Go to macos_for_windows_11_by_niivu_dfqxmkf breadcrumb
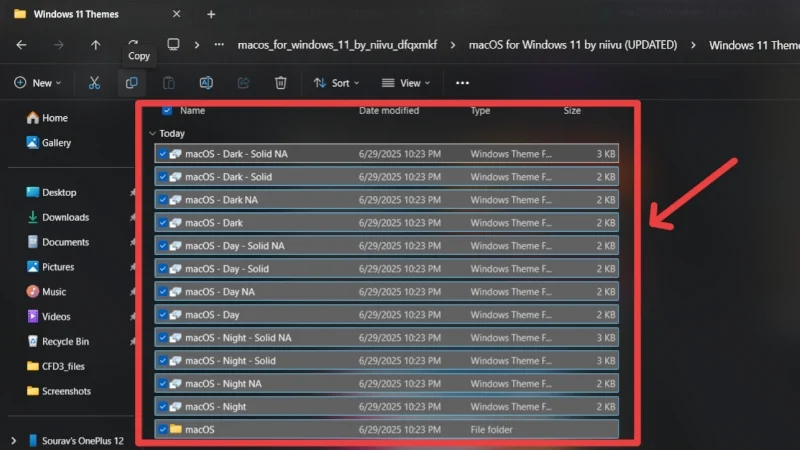Image resolution: width=800 pixels, height=450 pixels. [x=337, y=45]
